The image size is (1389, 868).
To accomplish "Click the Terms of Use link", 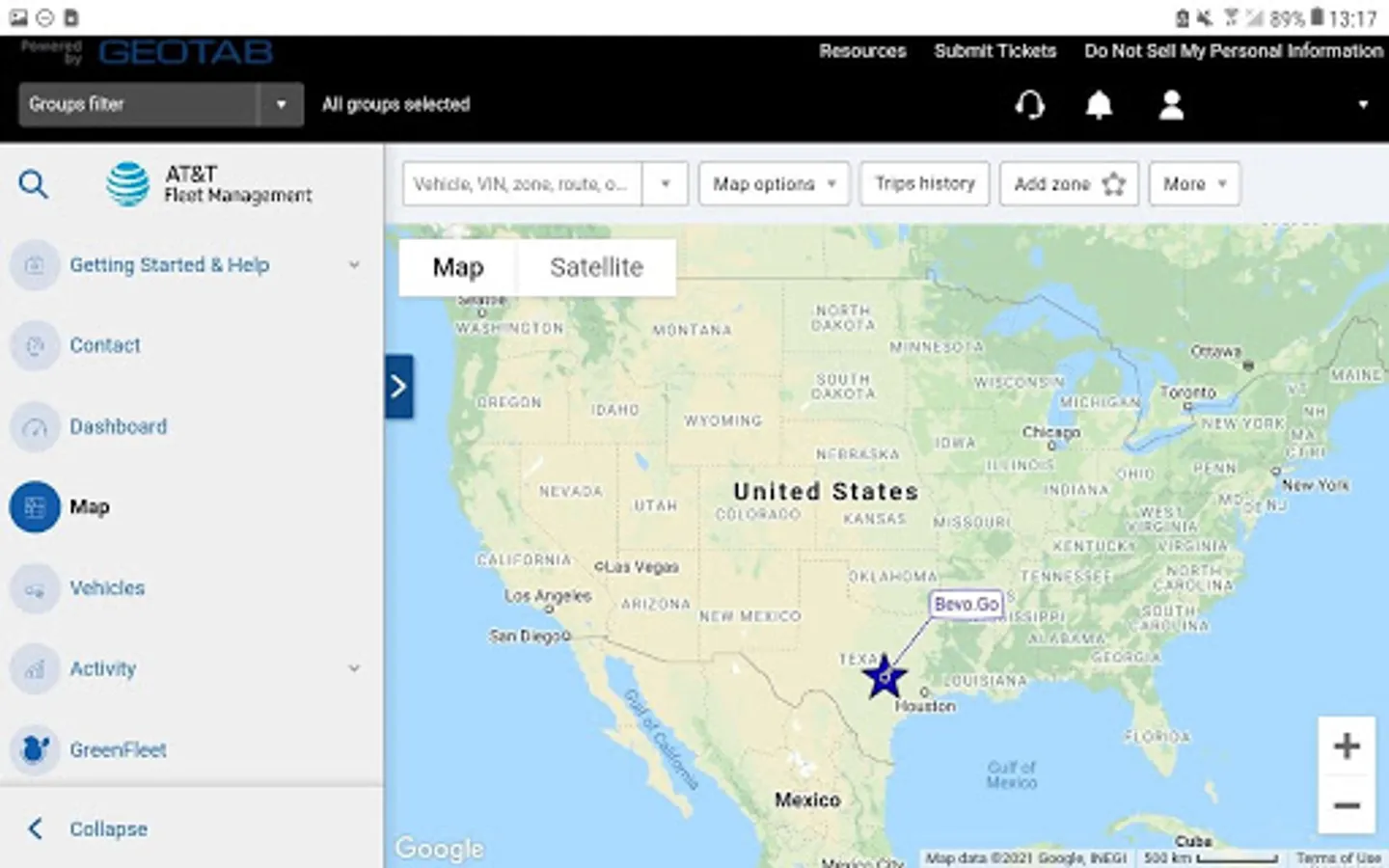I will coord(1338,857).
